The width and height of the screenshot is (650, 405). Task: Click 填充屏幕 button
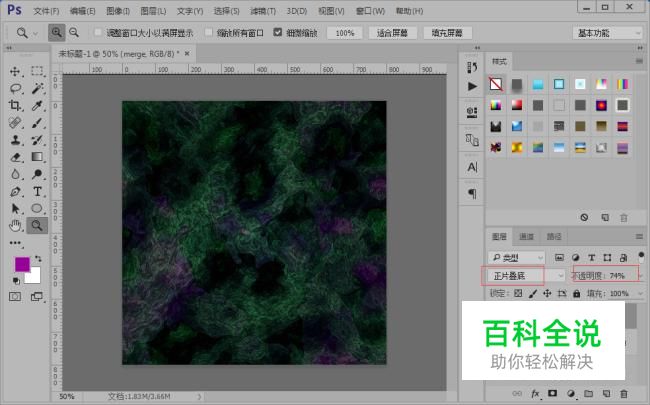447,33
